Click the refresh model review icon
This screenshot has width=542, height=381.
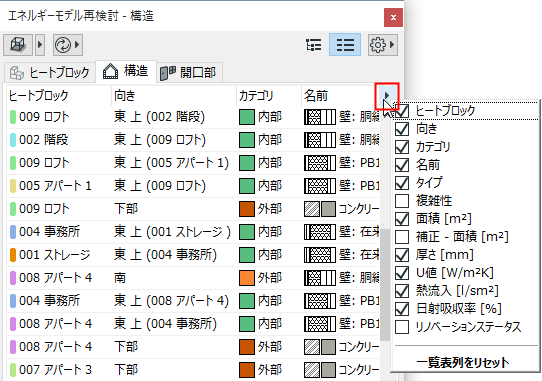[63, 45]
